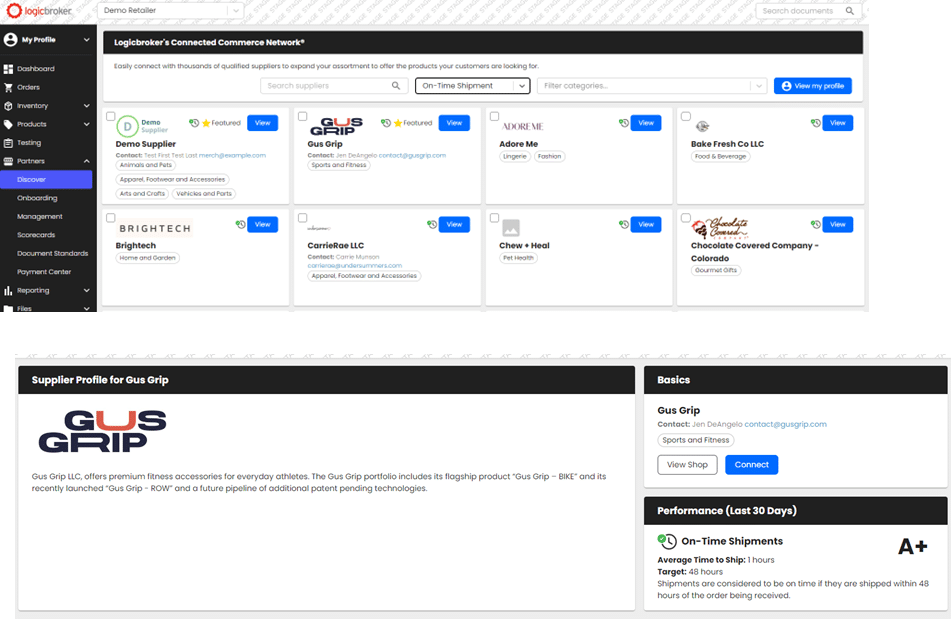
Task: Select the Chew + Heal checkbox
Action: tap(494, 218)
